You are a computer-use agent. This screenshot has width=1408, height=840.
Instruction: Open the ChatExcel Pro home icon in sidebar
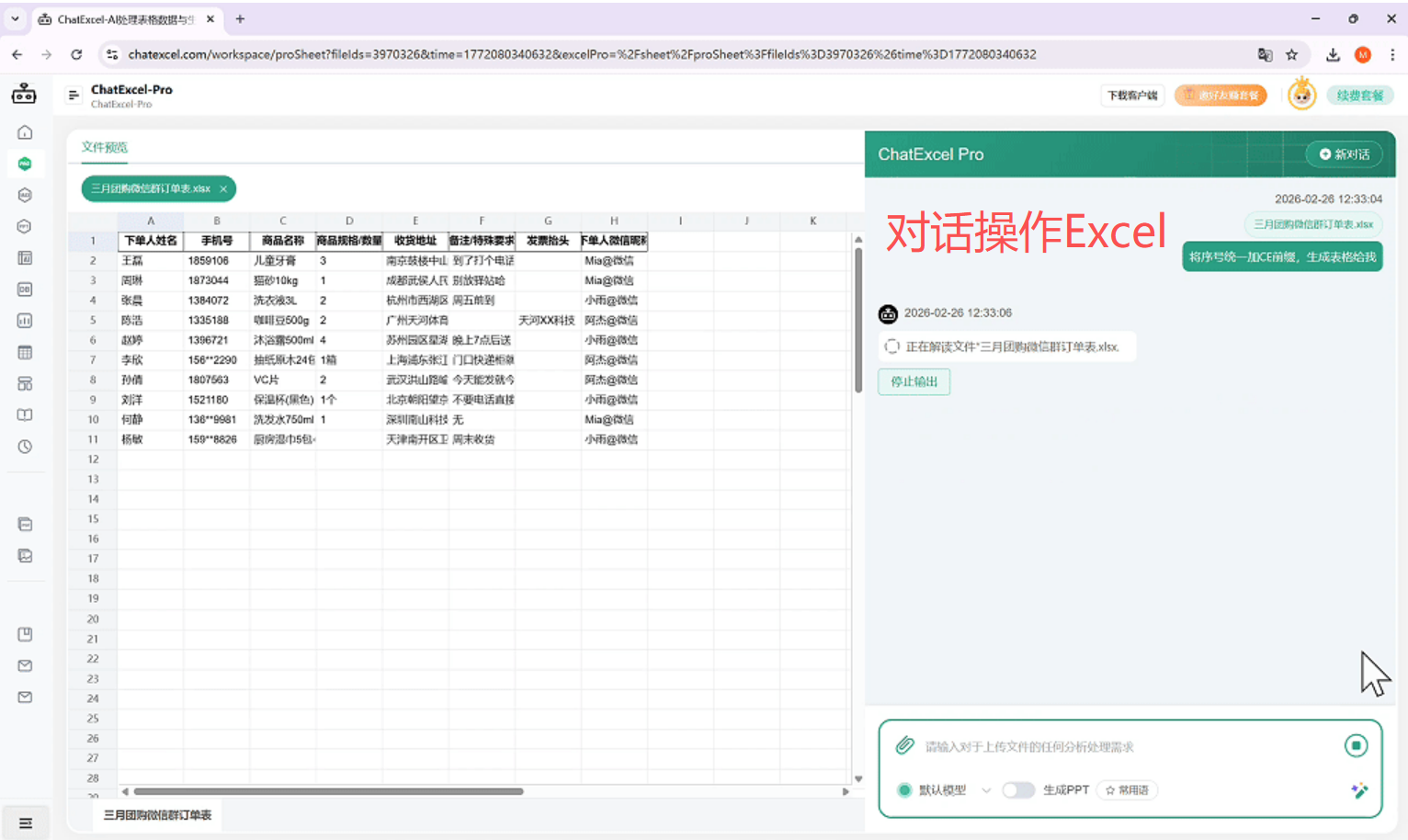(26, 131)
